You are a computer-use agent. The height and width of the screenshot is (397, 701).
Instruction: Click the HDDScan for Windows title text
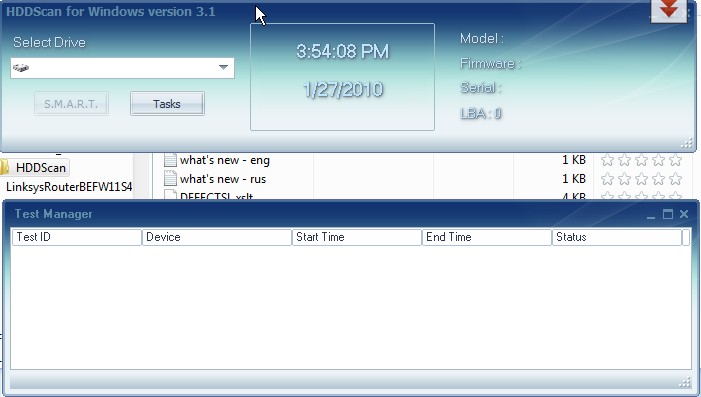point(110,12)
